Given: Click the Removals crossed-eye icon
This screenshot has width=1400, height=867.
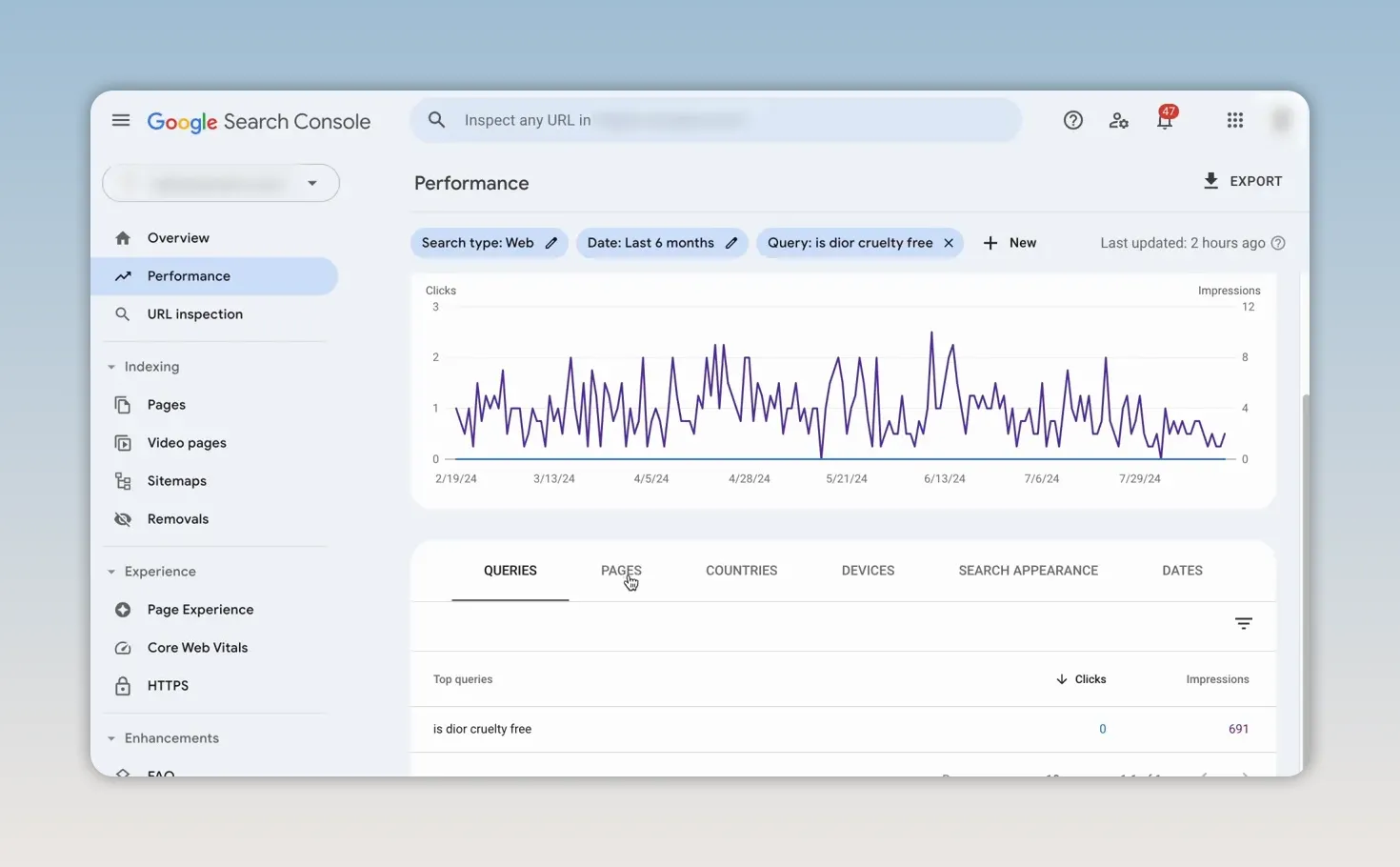Looking at the screenshot, I should click(x=123, y=519).
